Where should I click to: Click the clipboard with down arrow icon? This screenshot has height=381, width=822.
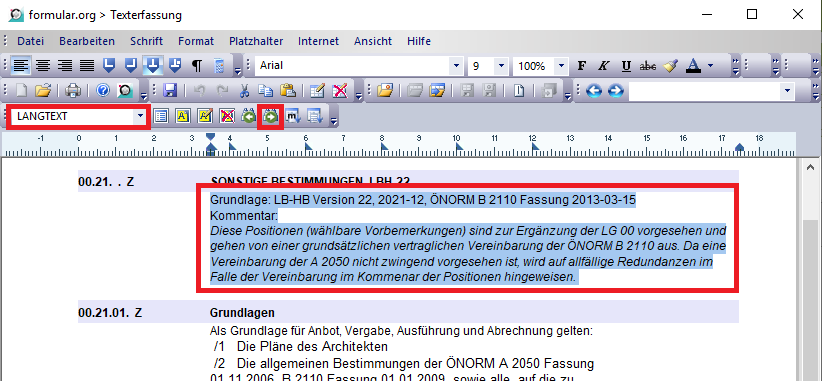pyautogui.click(x=315, y=116)
